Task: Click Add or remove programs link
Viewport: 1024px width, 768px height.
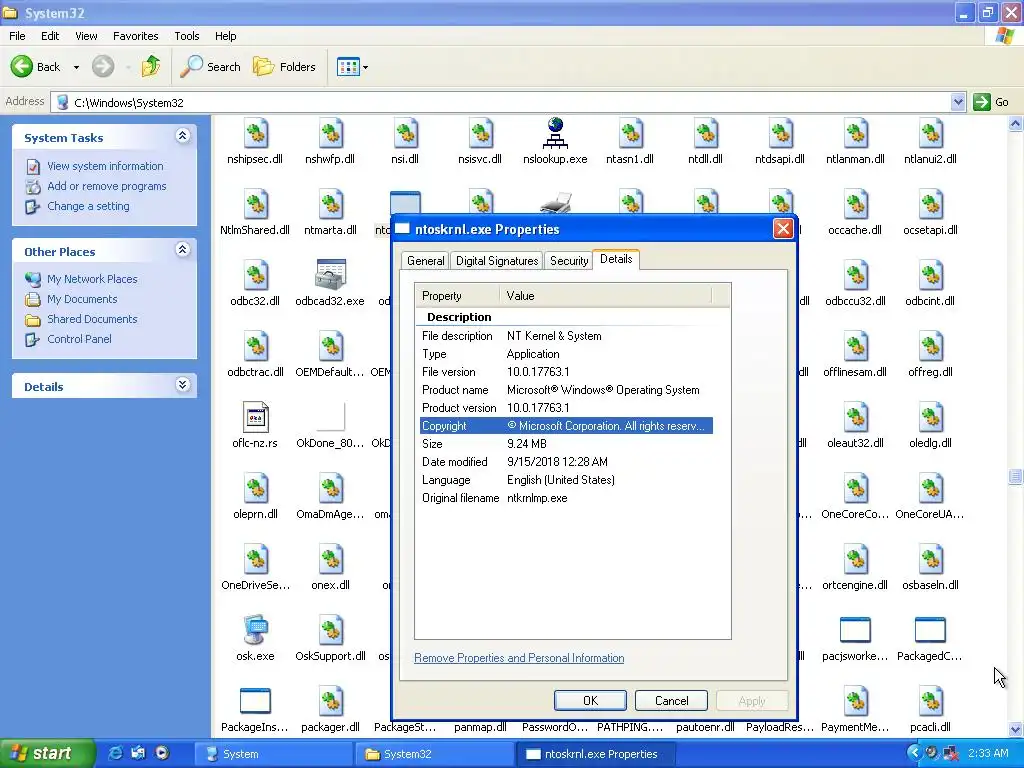Action: pyautogui.click(x=106, y=186)
